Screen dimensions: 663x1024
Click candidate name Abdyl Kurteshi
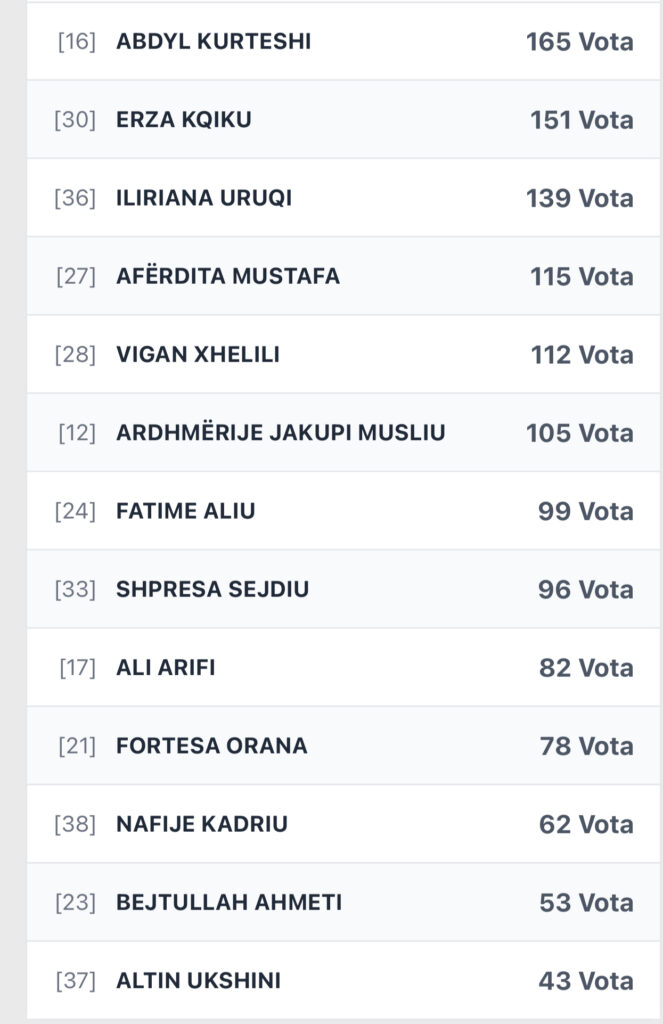point(213,42)
